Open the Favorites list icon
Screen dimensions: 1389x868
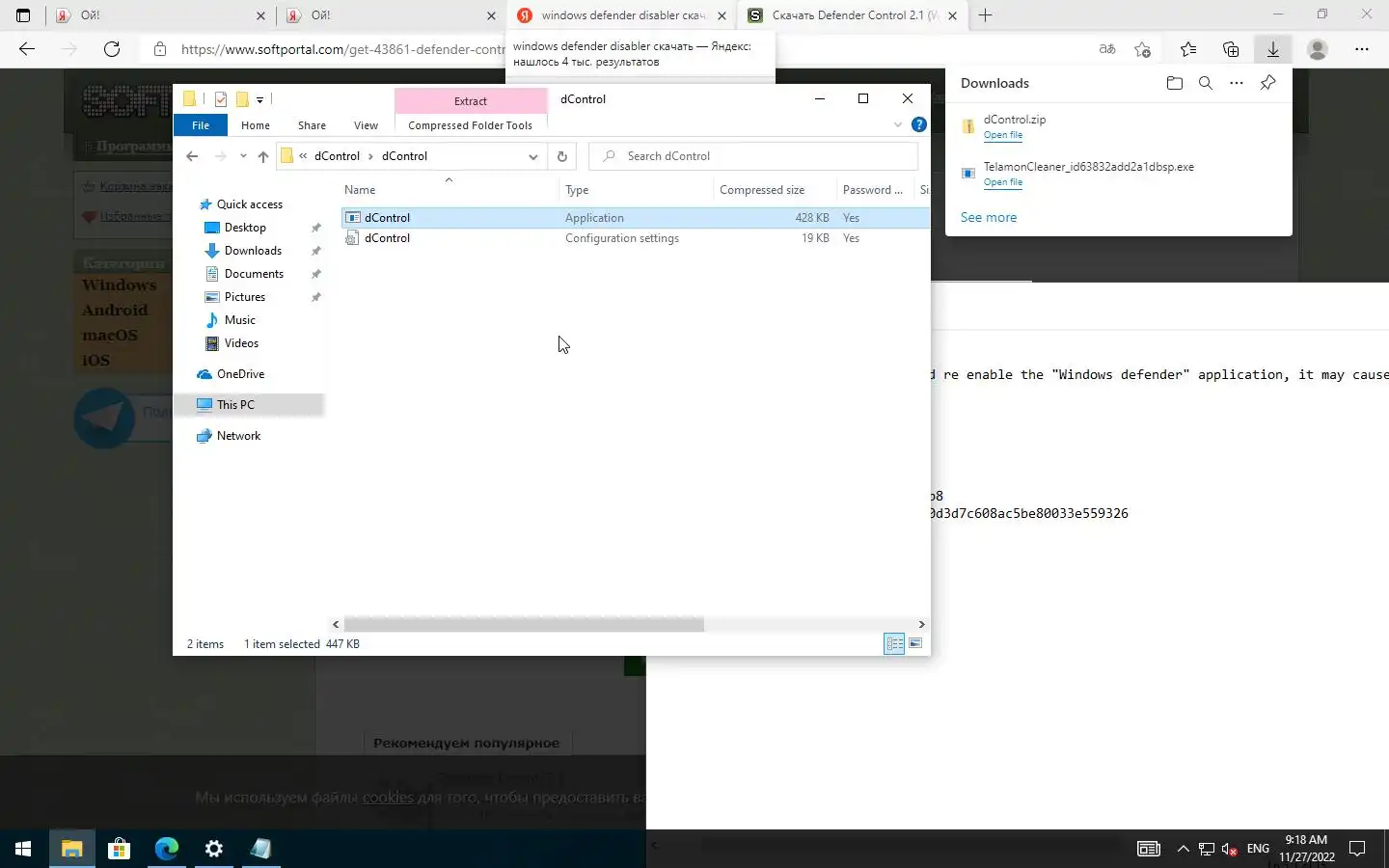[1187, 49]
